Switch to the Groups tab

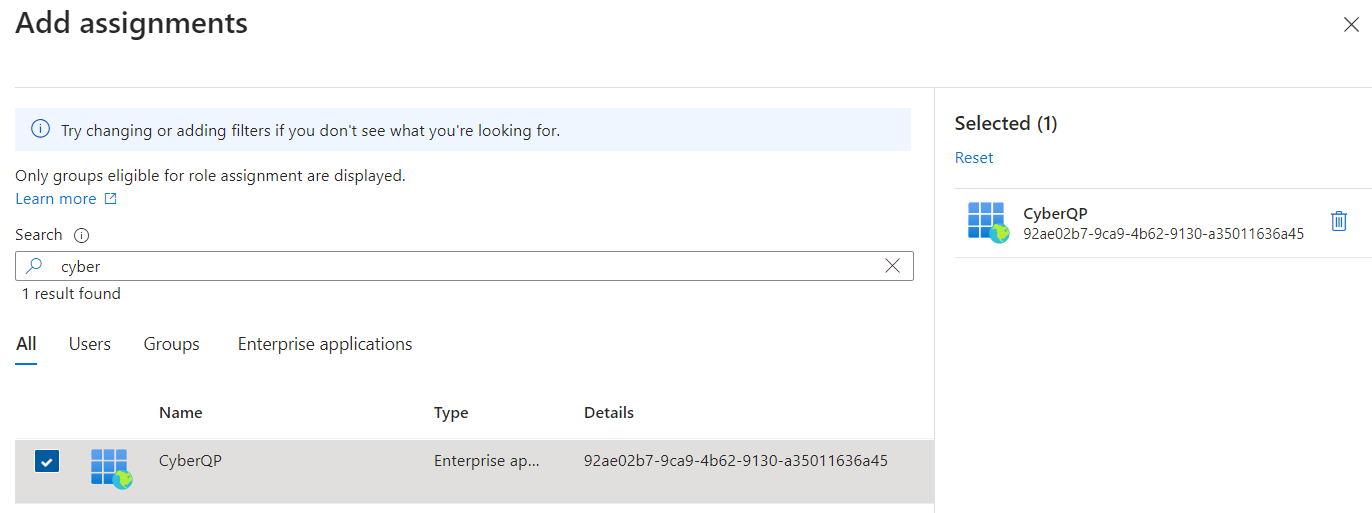click(x=172, y=344)
